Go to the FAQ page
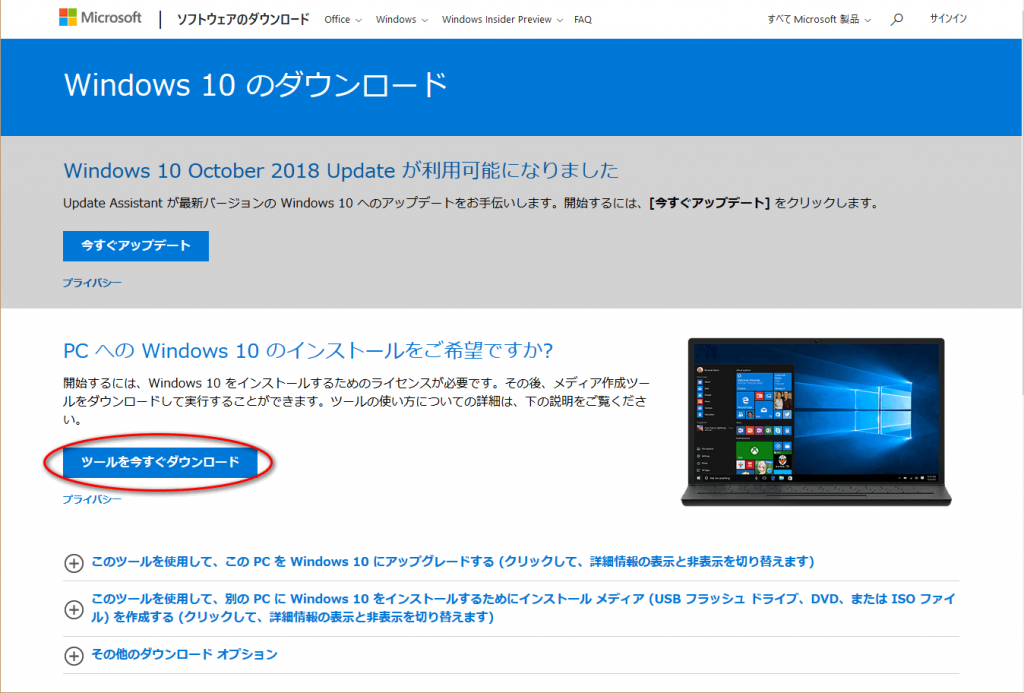Viewport: 1024px width, 693px height. 583,20
